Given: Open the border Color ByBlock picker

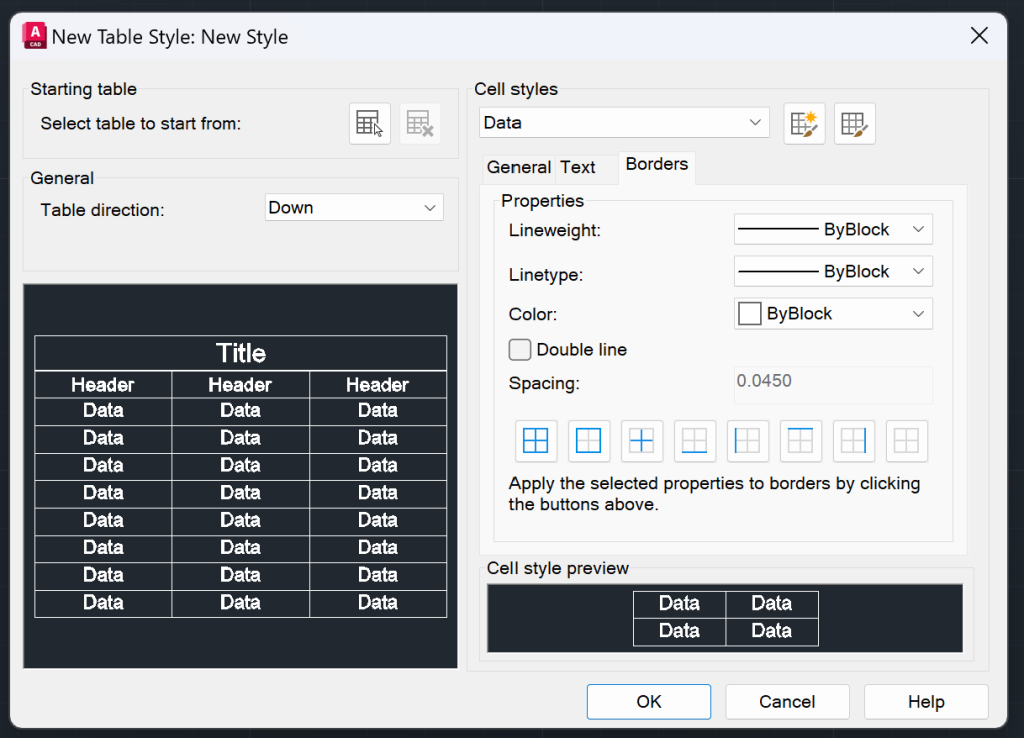Looking at the screenshot, I should pyautogui.click(x=833, y=314).
